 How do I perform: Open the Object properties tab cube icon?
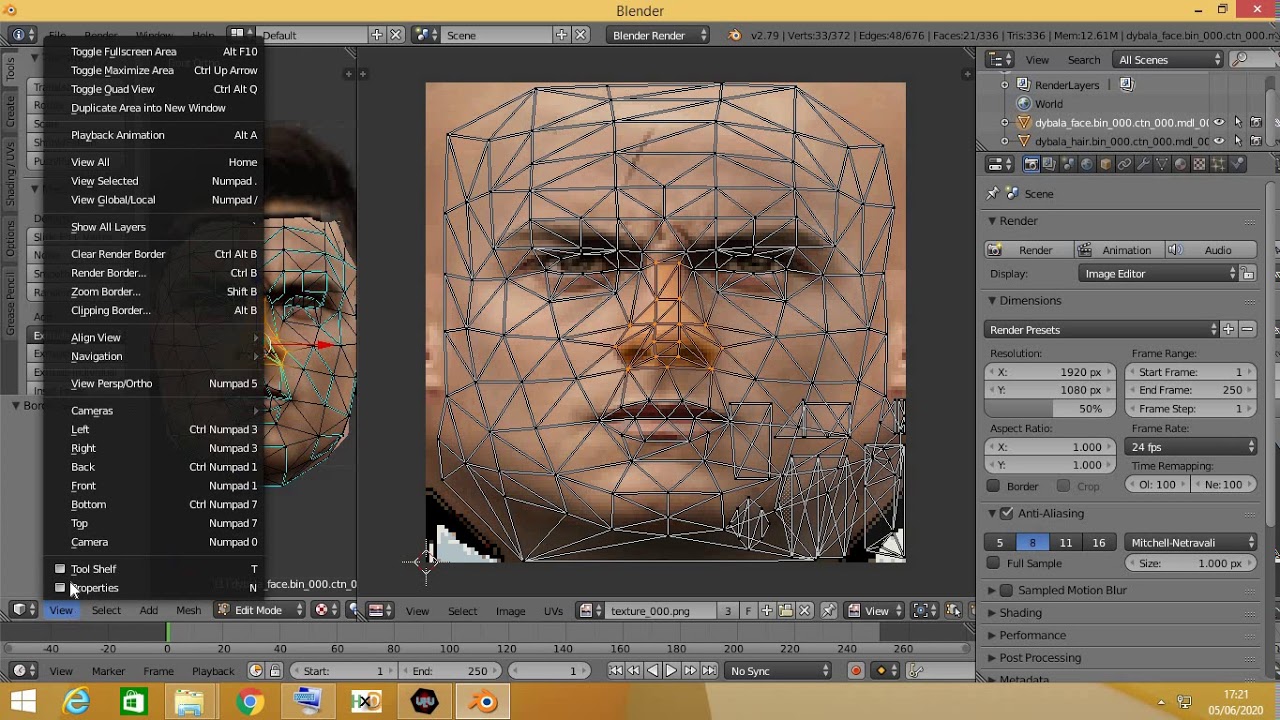point(1105,164)
